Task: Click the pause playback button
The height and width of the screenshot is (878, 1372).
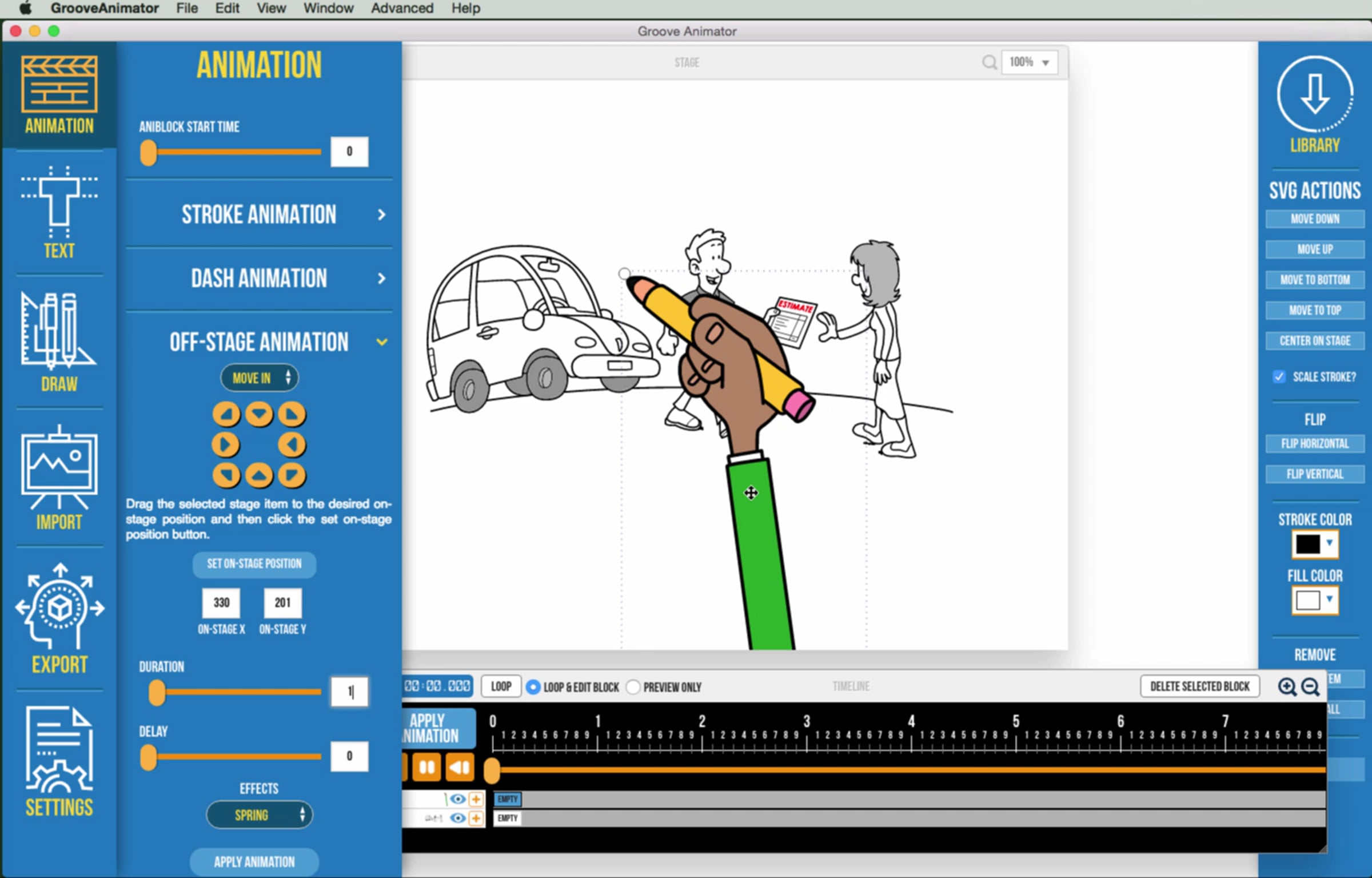Action: (x=426, y=767)
